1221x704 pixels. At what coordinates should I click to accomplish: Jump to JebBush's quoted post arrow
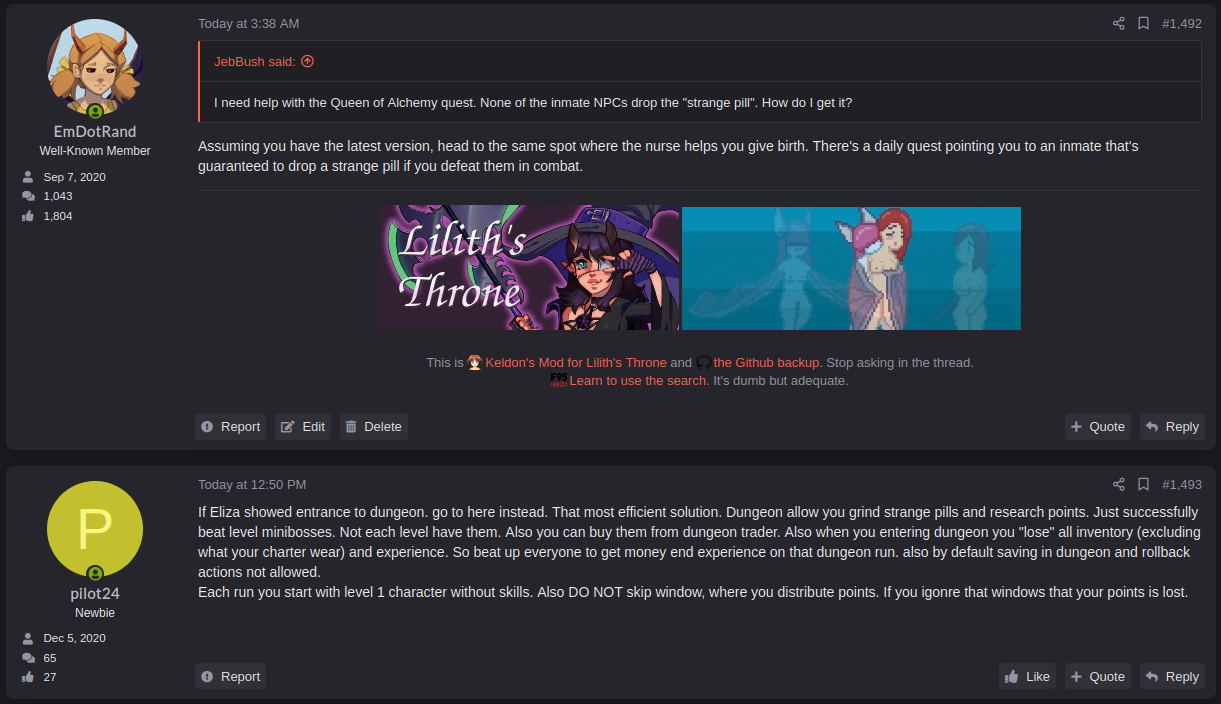(307, 61)
